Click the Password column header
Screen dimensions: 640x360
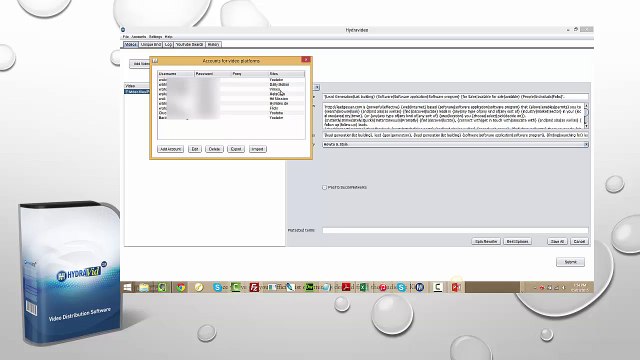[x=213, y=74]
